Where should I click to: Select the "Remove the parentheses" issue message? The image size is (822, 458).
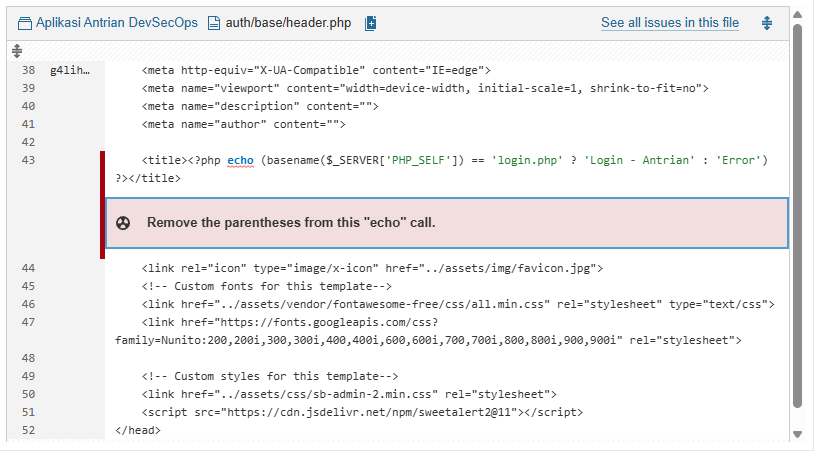coord(291,222)
